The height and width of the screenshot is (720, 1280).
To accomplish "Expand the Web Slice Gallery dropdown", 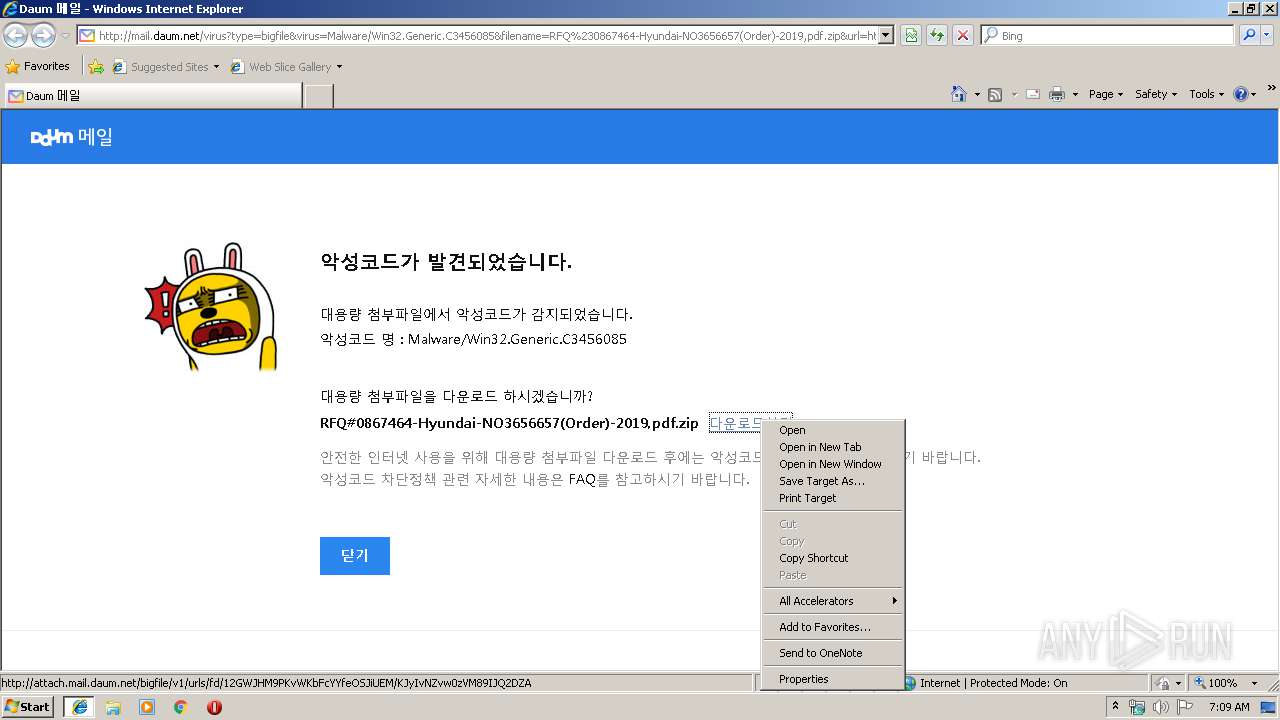I will 339,67.
